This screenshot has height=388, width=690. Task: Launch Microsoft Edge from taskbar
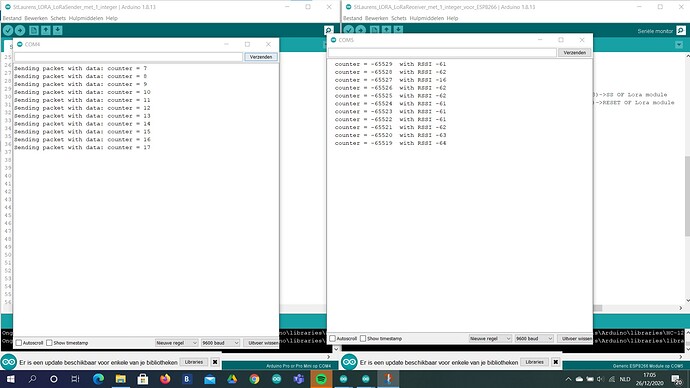98,379
